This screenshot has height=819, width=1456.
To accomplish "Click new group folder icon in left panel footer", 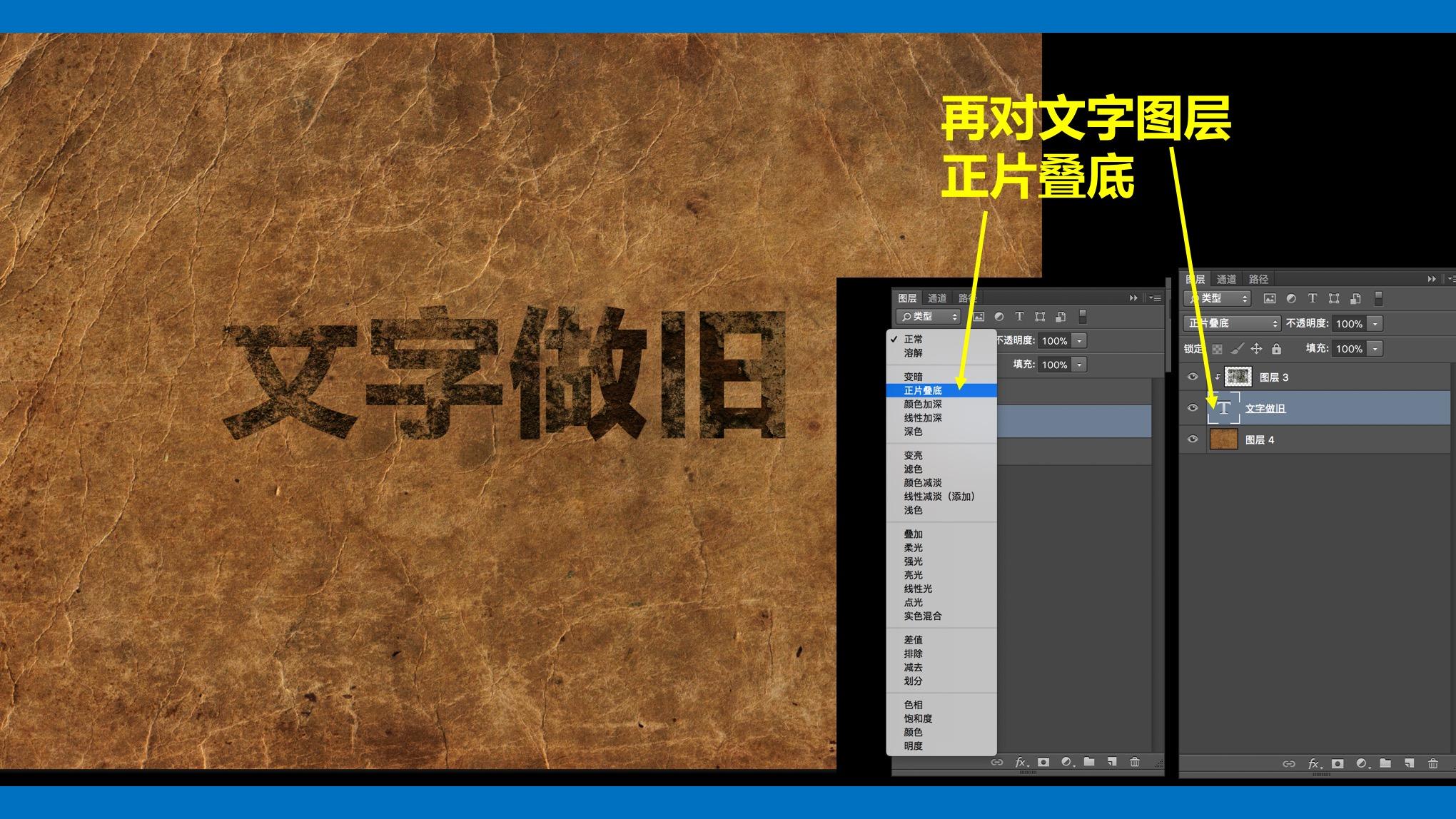I will (1089, 762).
